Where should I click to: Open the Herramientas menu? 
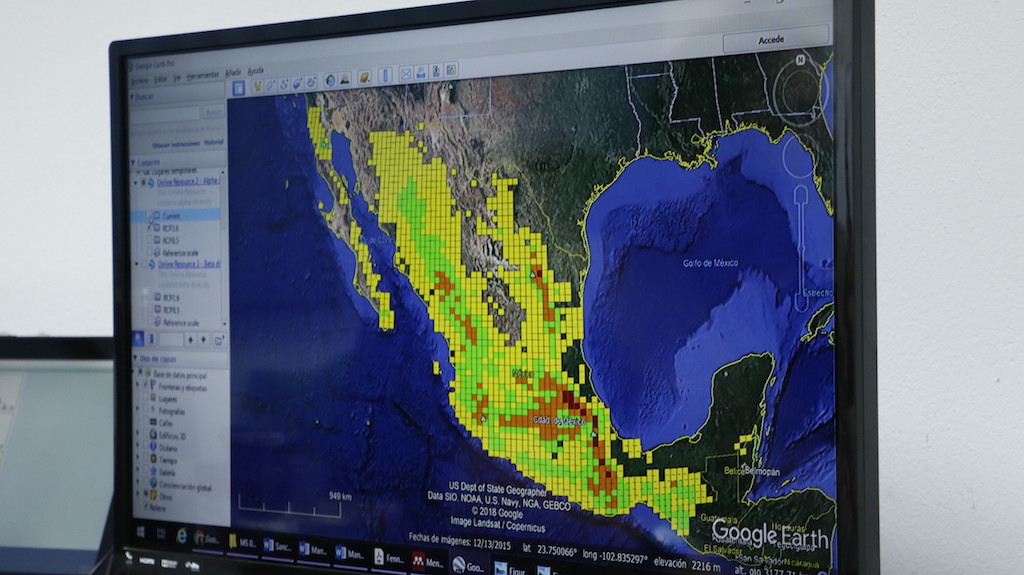pos(202,76)
